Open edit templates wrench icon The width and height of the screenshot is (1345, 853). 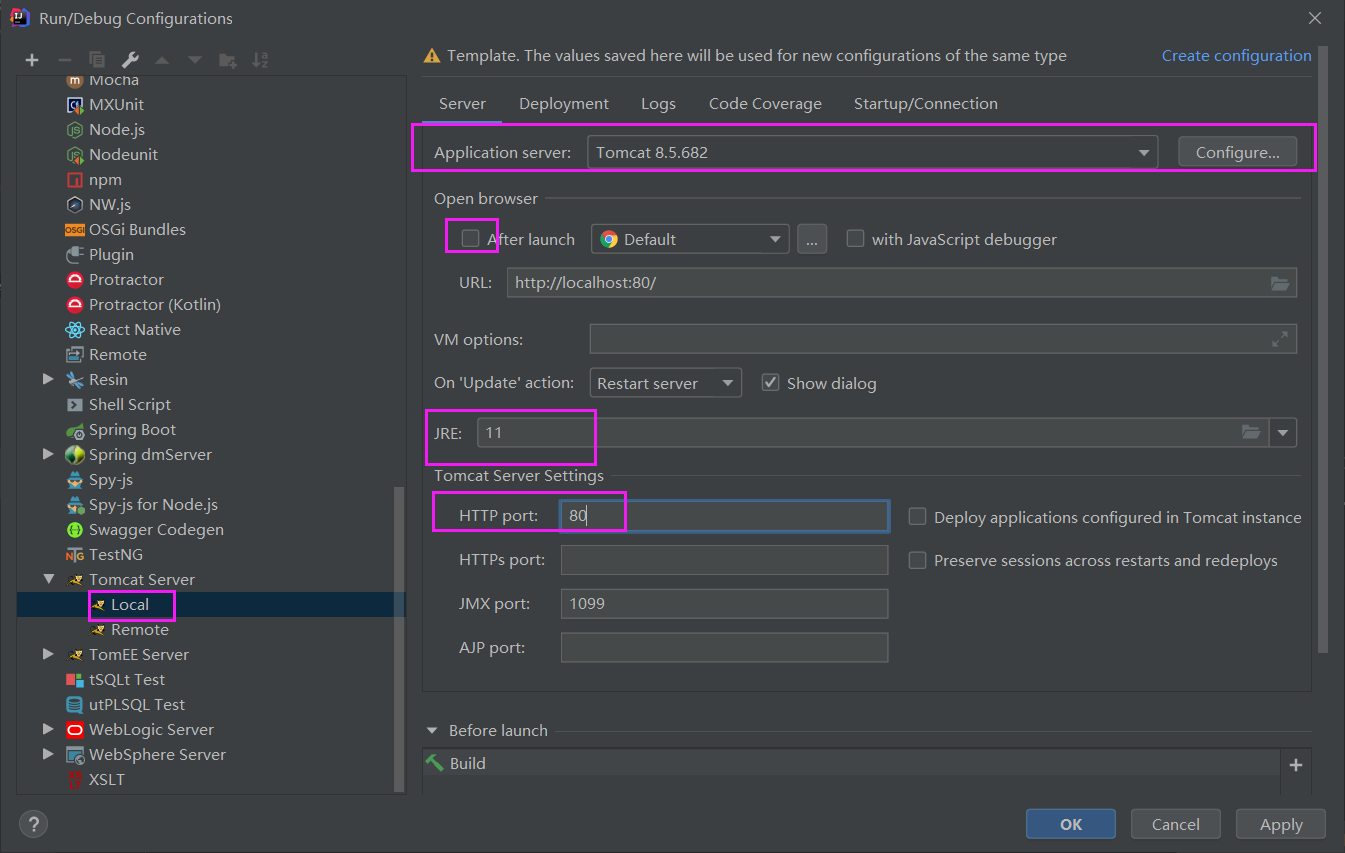click(130, 60)
